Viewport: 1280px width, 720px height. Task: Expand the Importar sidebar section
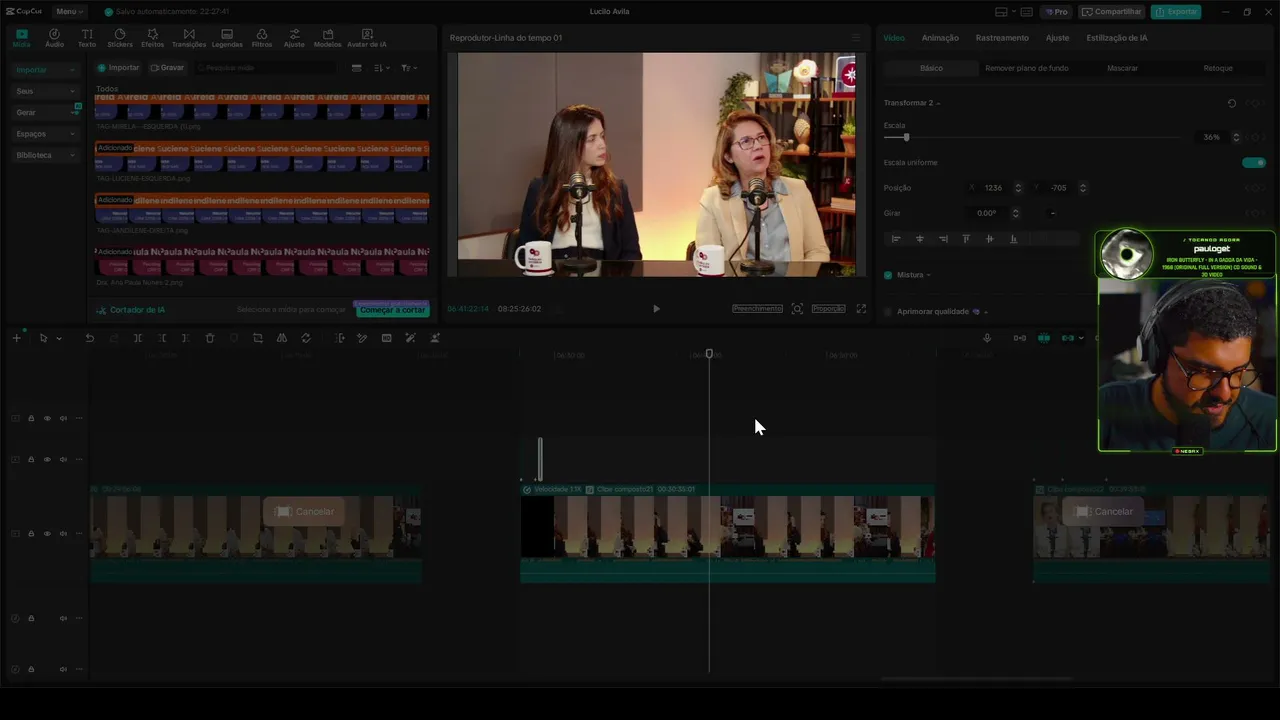pos(45,70)
